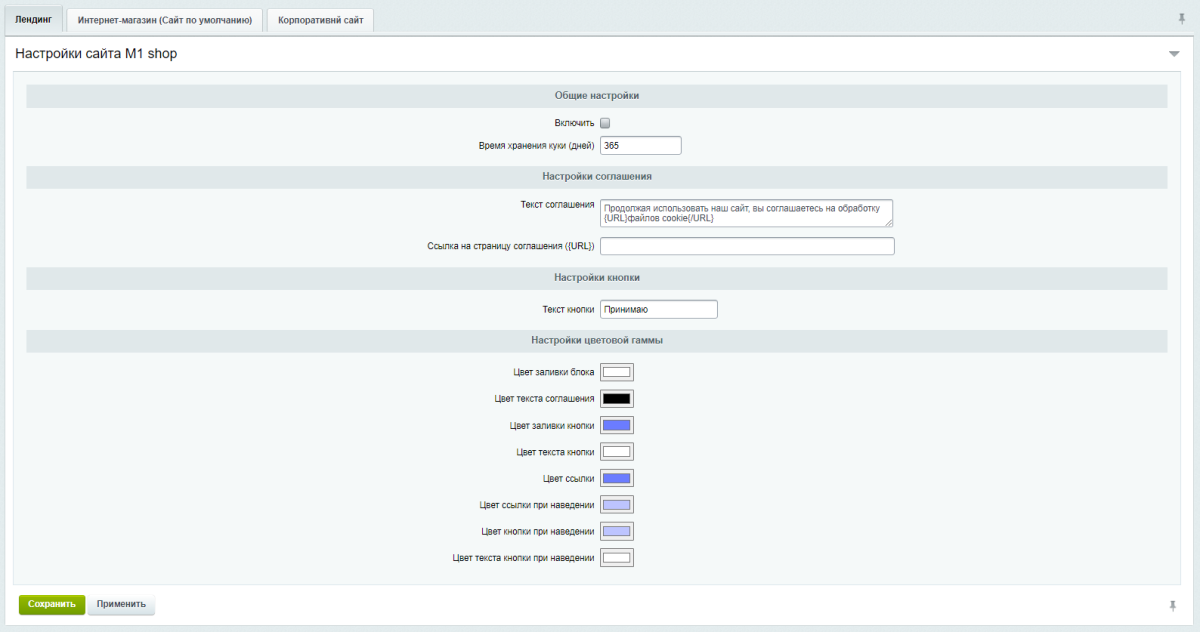Focus the agreement page URL input field
The image size is (1200, 632).
[746, 246]
